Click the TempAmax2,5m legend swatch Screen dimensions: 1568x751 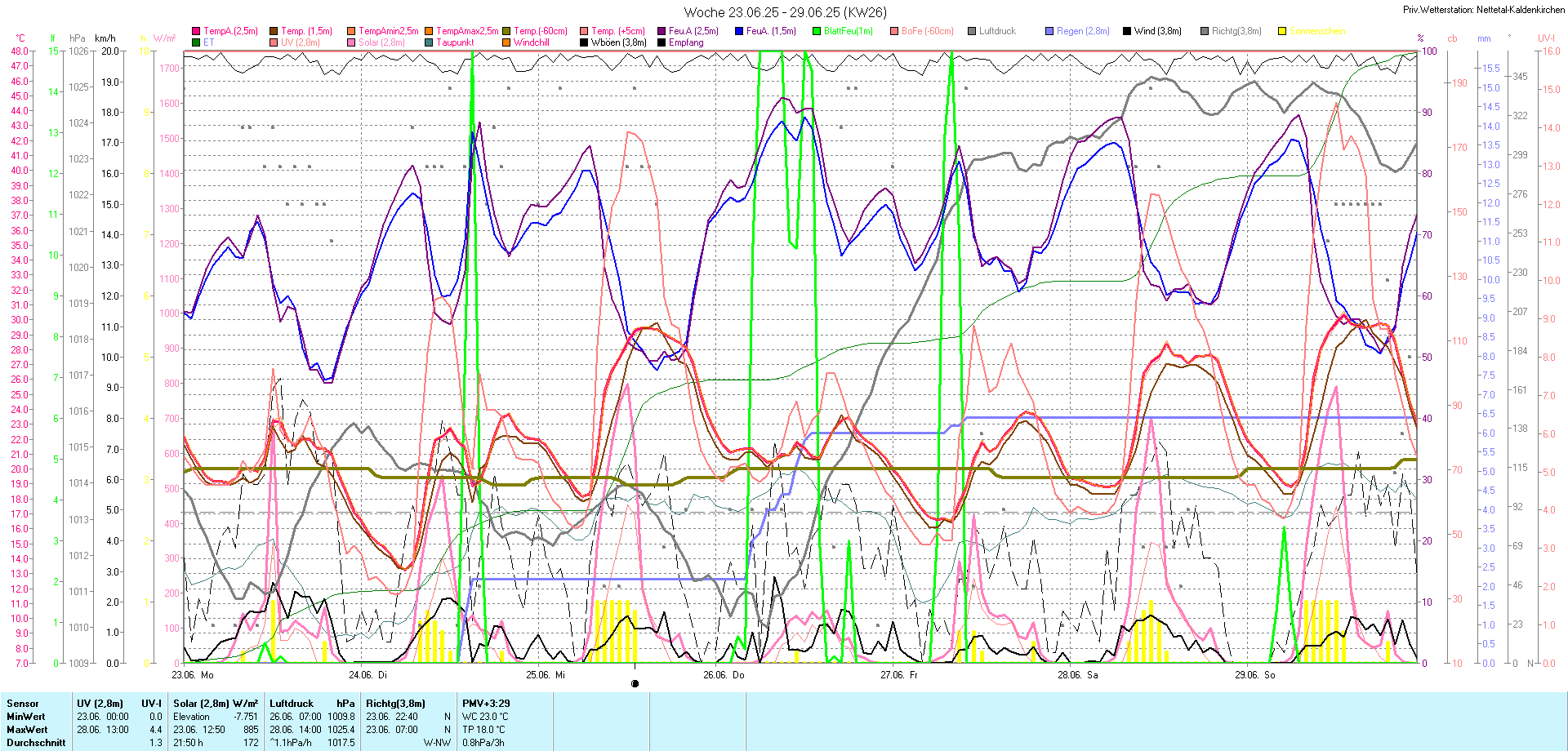(x=429, y=31)
